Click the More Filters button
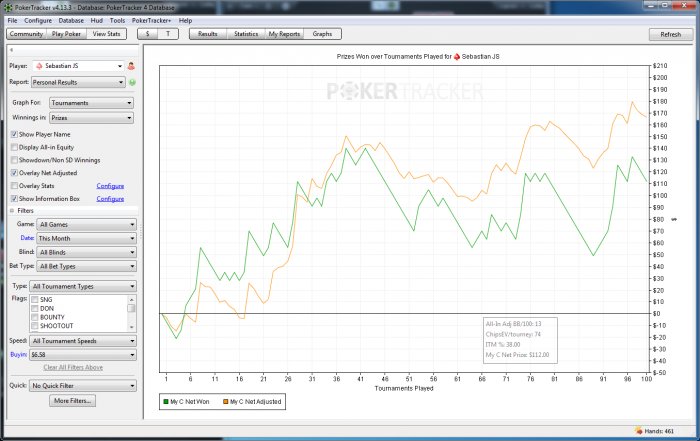Screen dimensions: 700x441 click(73, 401)
